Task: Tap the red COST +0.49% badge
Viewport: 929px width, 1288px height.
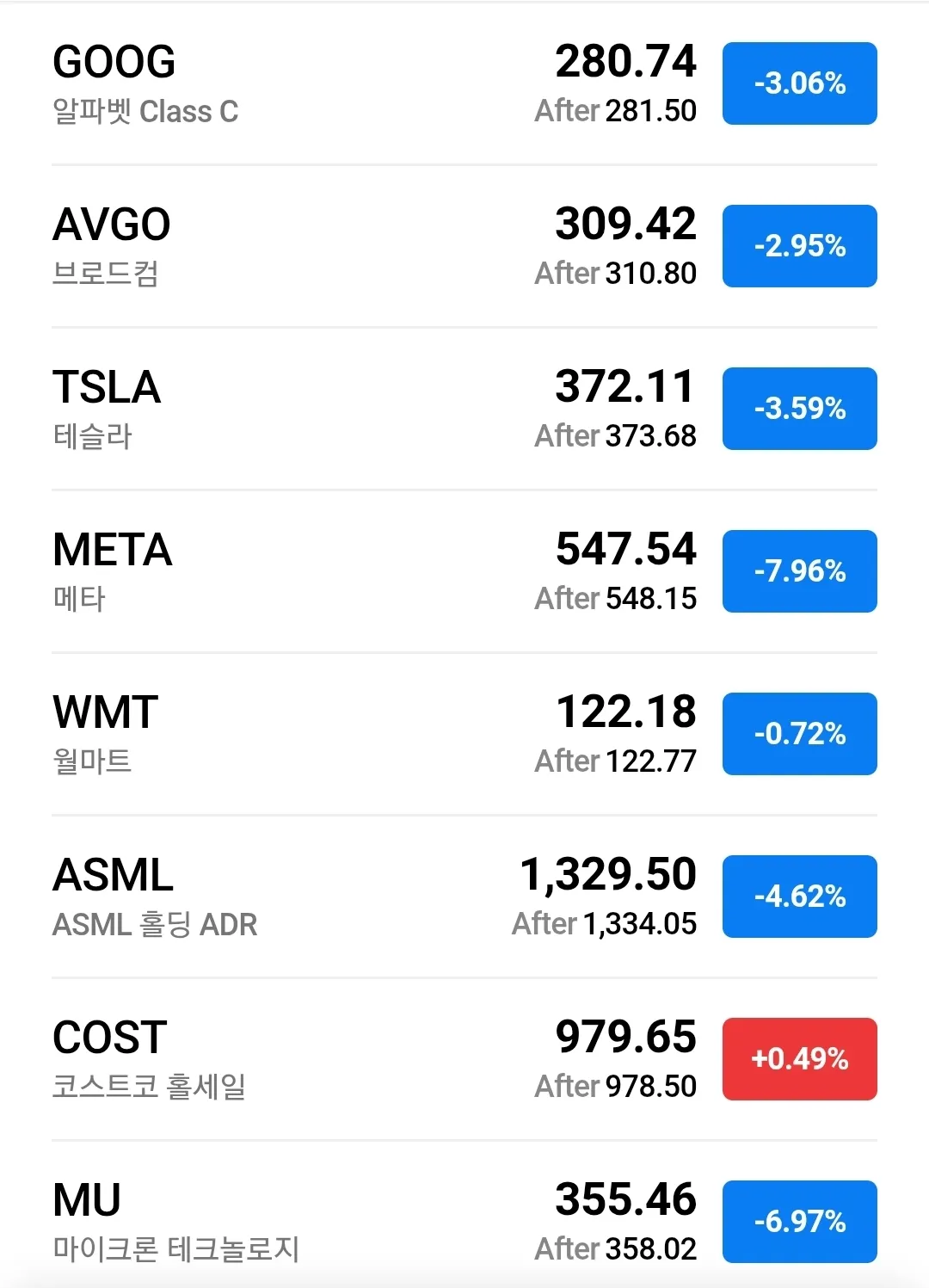Action: (799, 1059)
